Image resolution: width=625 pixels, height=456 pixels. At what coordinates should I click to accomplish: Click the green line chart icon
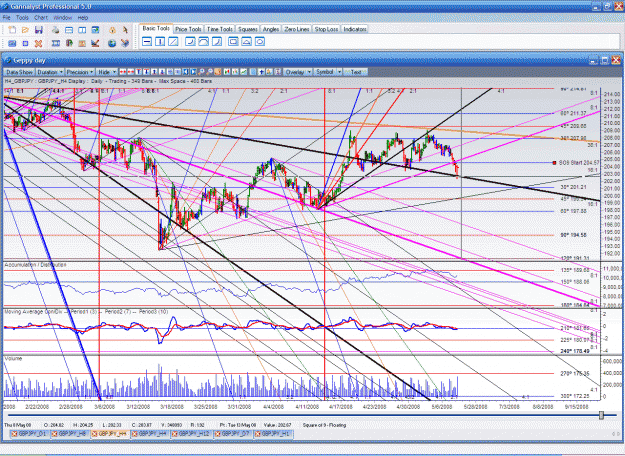243,72
